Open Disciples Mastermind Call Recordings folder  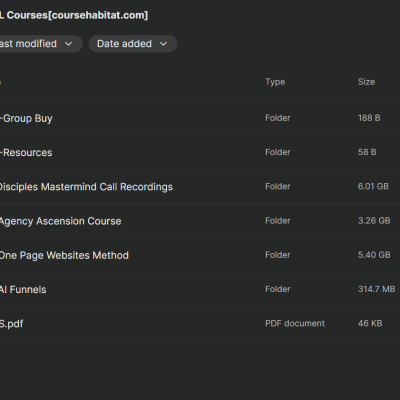pyautogui.click(x=86, y=187)
